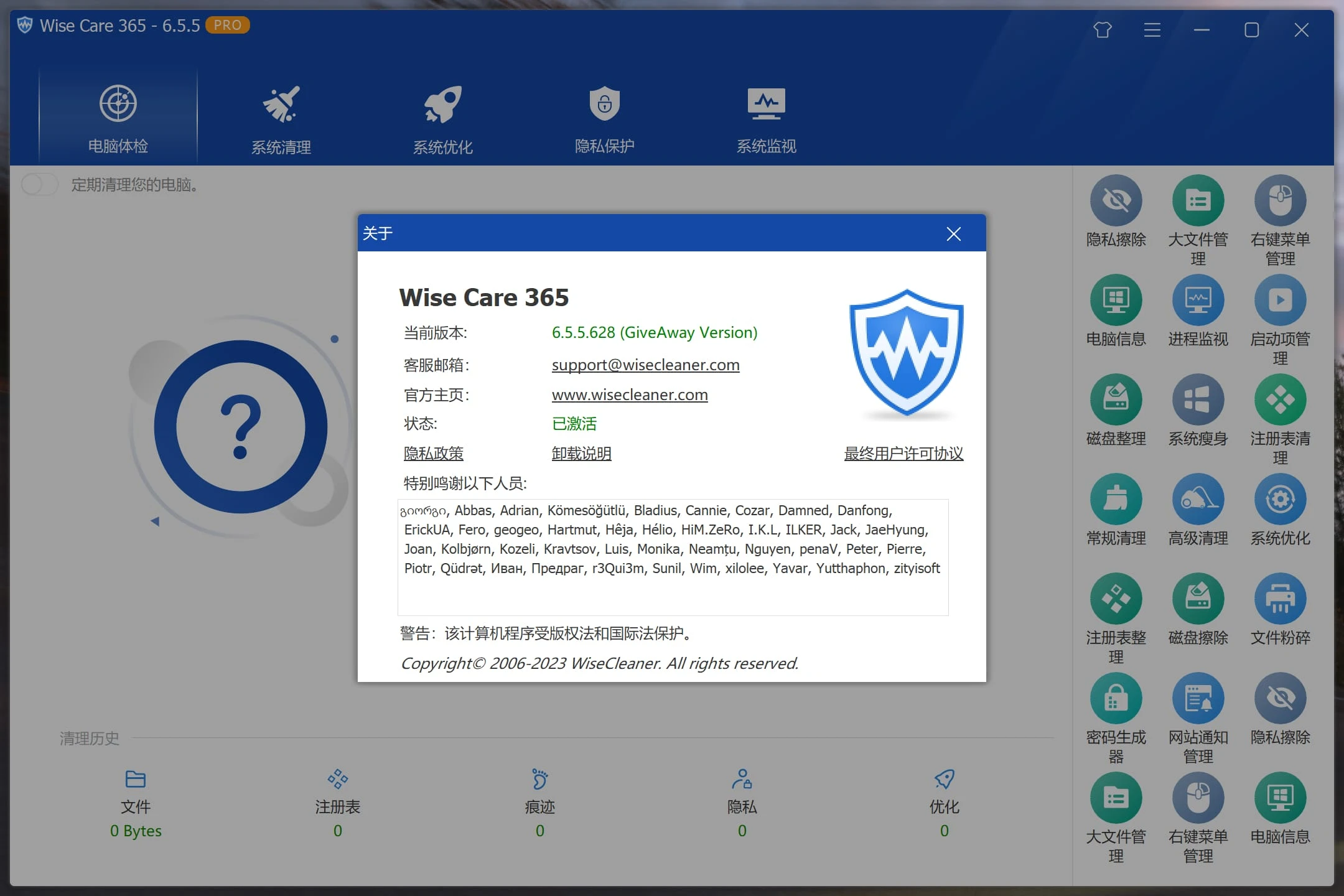The width and height of the screenshot is (1344, 896).
Task: Click the Wise Care 365 shield logo
Action: (906, 352)
